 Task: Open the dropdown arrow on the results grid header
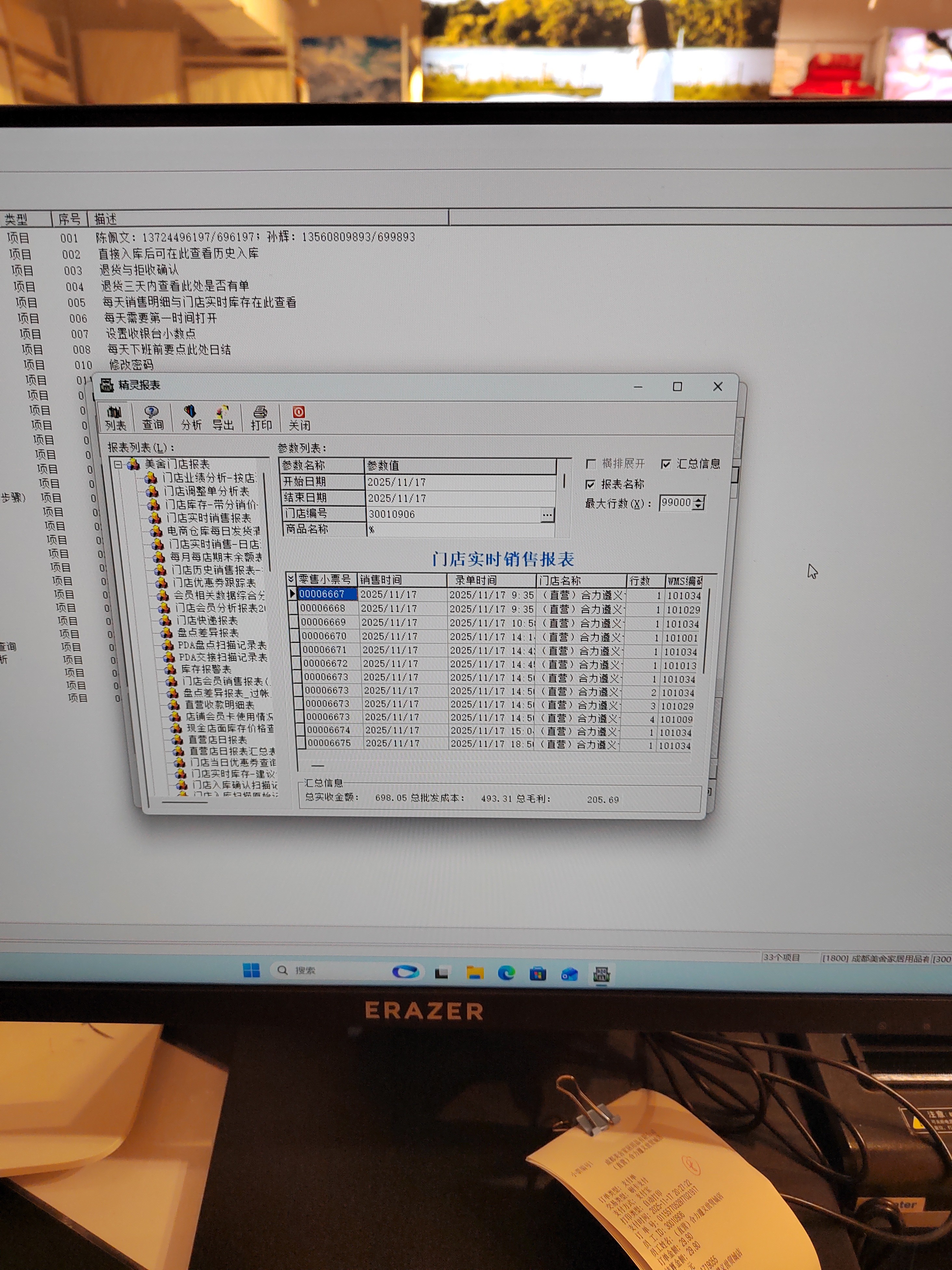(x=291, y=579)
